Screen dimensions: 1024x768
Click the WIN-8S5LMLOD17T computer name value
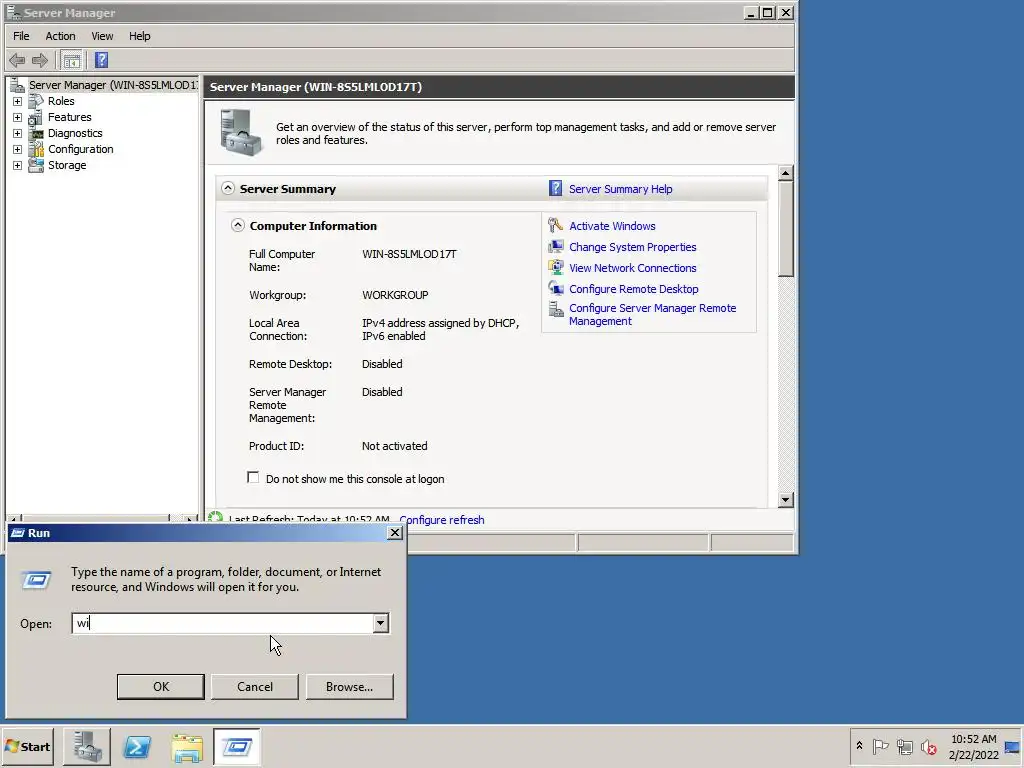[409, 254]
